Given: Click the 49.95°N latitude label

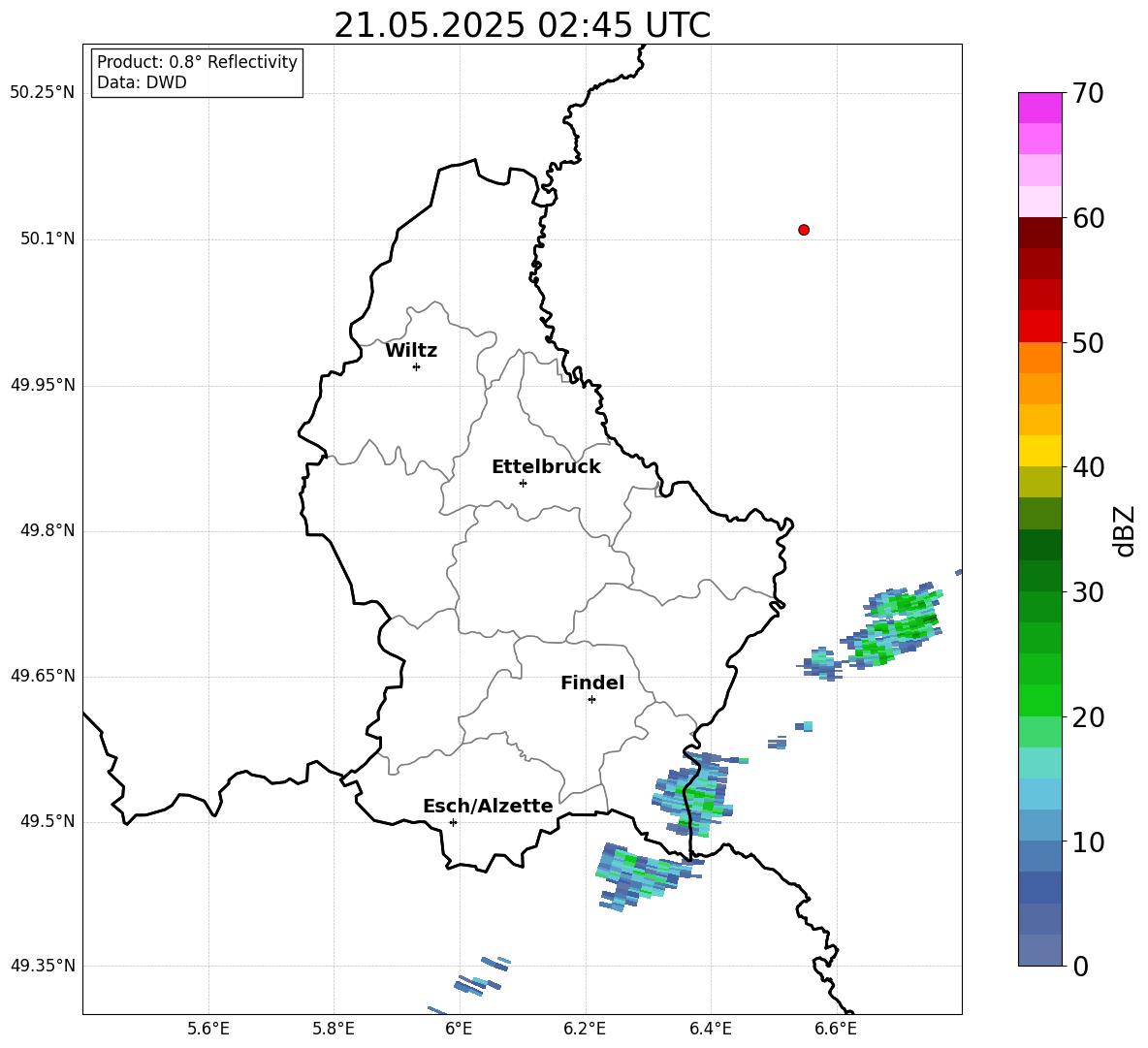Looking at the screenshot, I should (x=43, y=384).
